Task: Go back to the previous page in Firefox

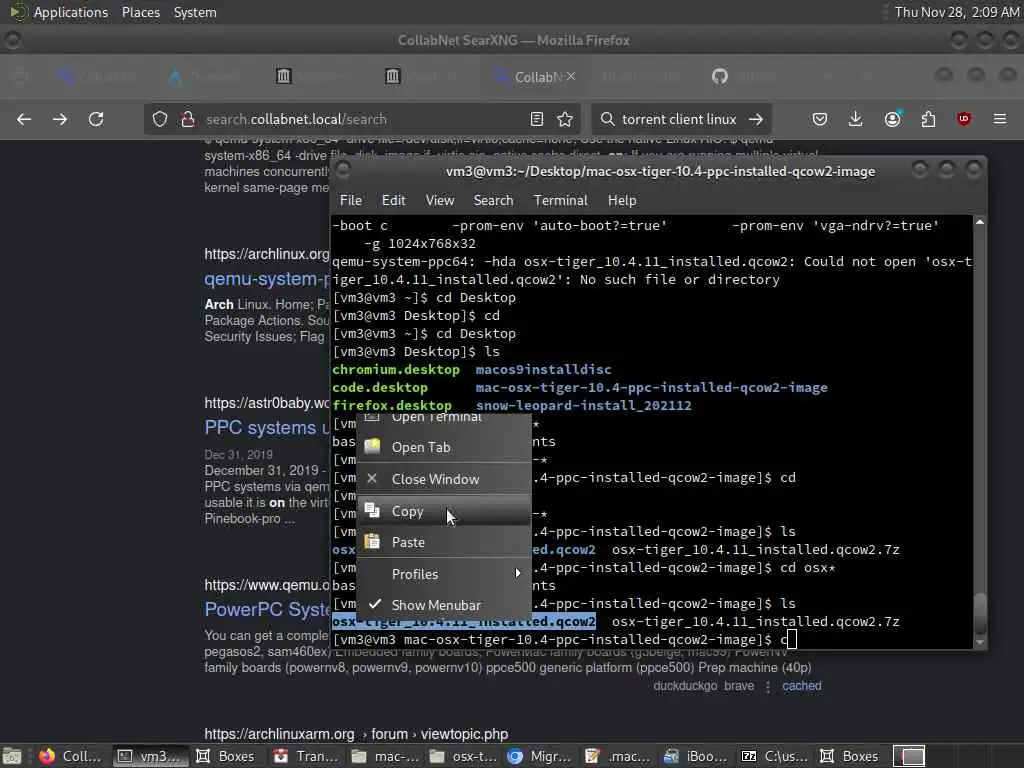Action: coord(24,119)
